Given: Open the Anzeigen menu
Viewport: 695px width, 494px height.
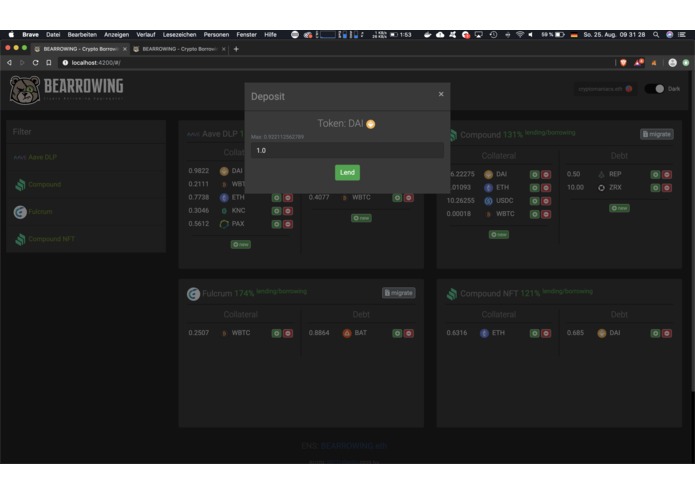Looking at the screenshot, I should 117,35.
